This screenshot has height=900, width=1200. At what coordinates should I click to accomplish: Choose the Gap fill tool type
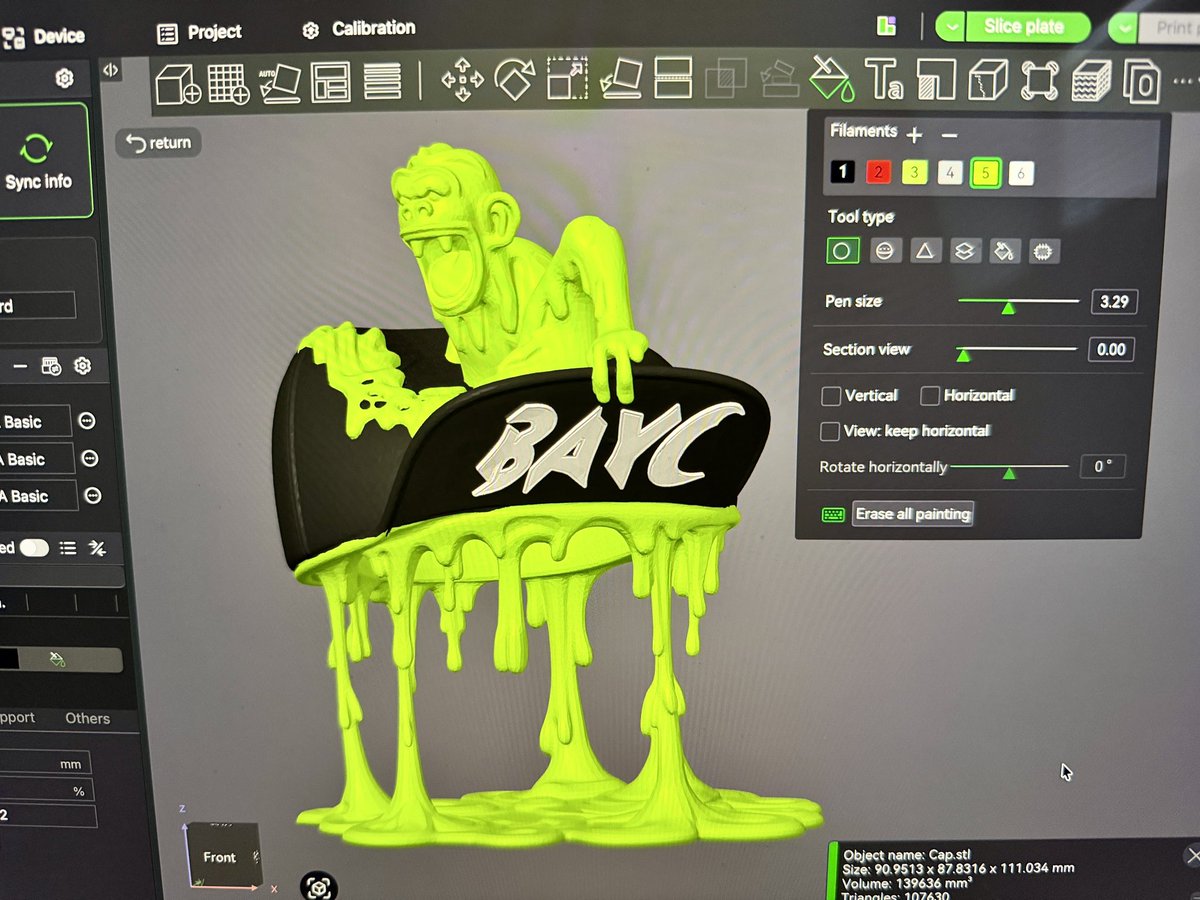pos(1044,251)
